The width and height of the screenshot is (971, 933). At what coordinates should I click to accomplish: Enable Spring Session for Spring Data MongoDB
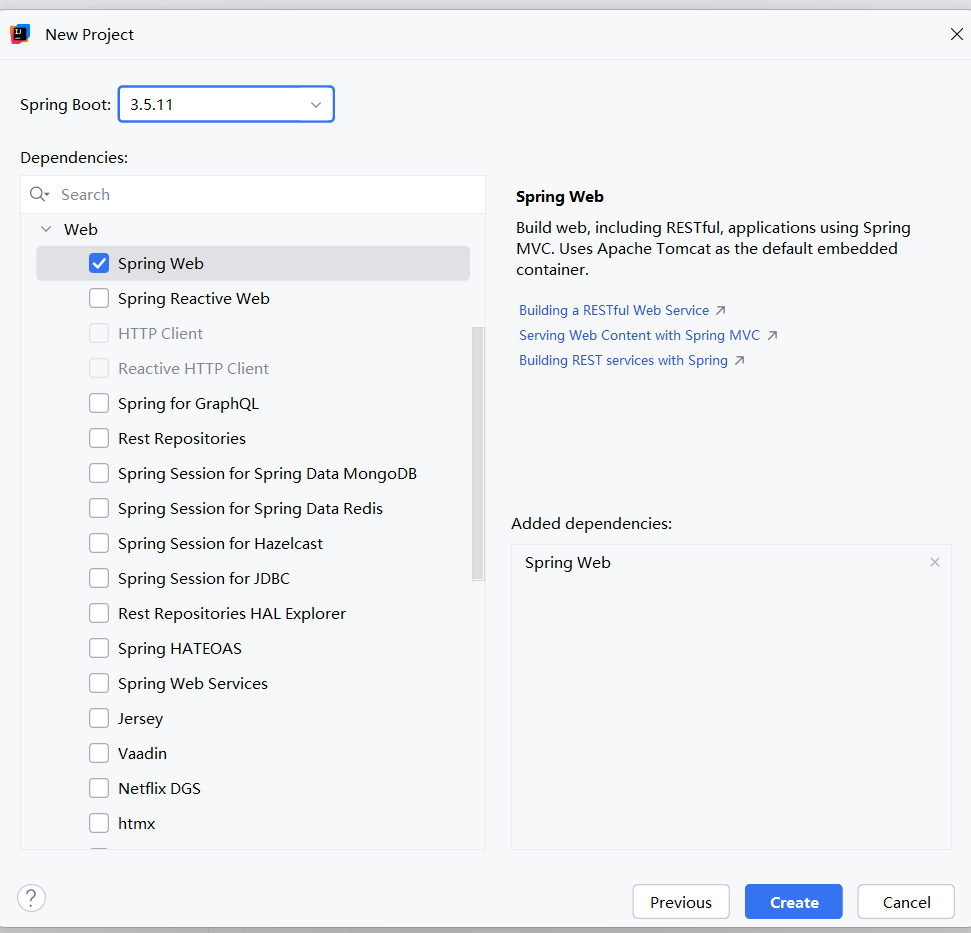tap(99, 473)
